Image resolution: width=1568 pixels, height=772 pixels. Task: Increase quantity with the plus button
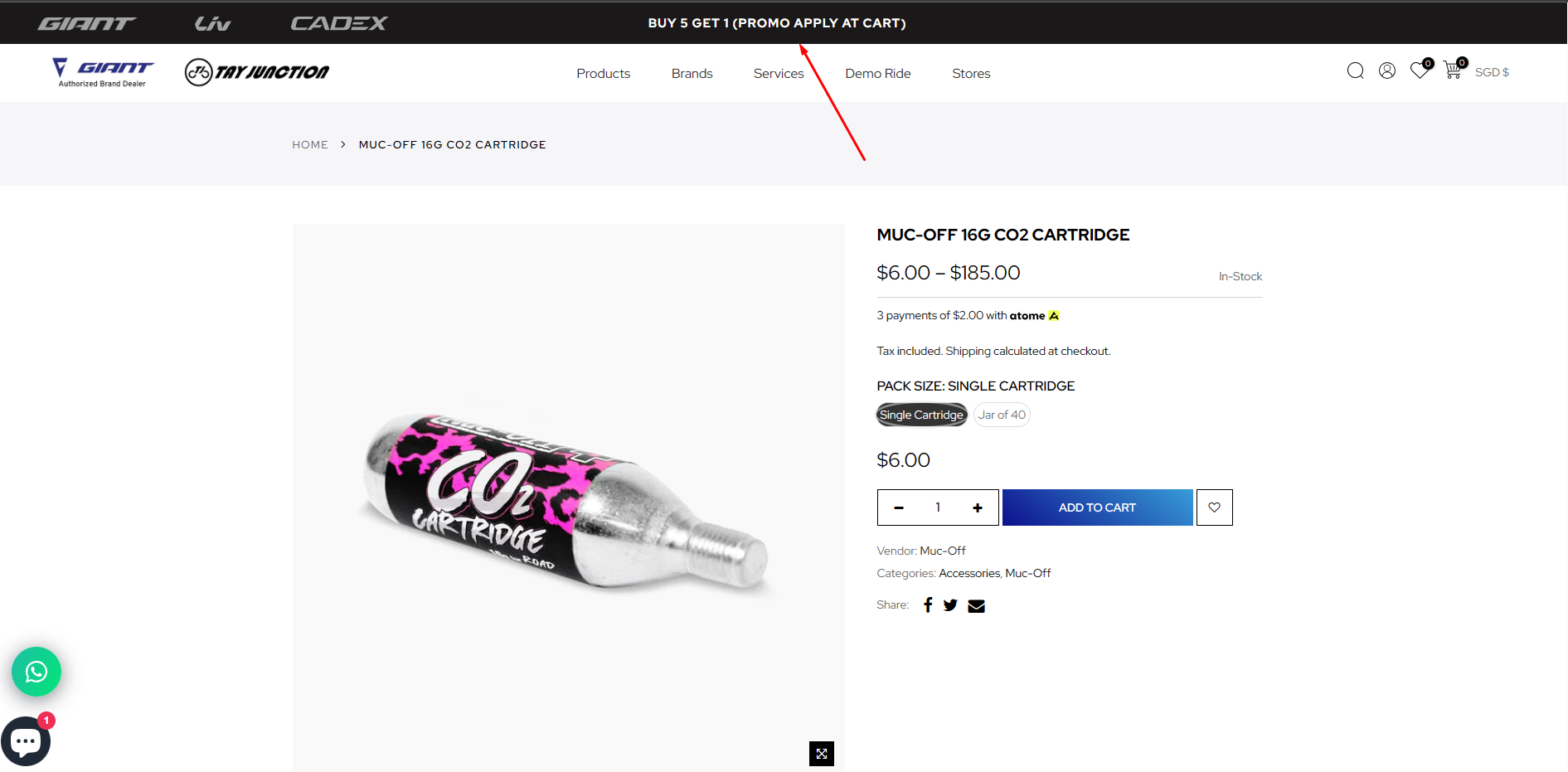[978, 507]
